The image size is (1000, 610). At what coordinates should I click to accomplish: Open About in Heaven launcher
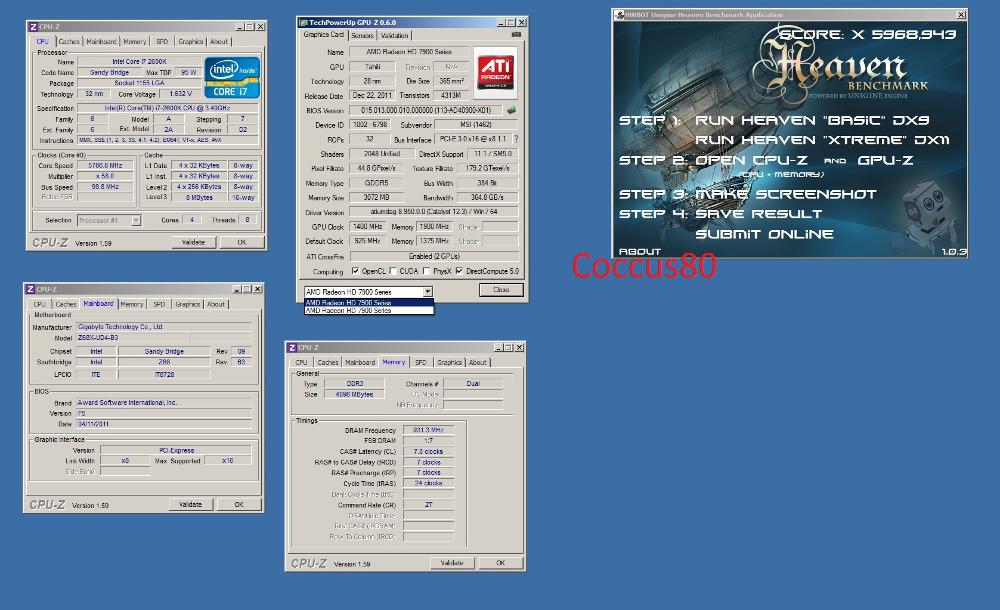[x=640, y=251]
